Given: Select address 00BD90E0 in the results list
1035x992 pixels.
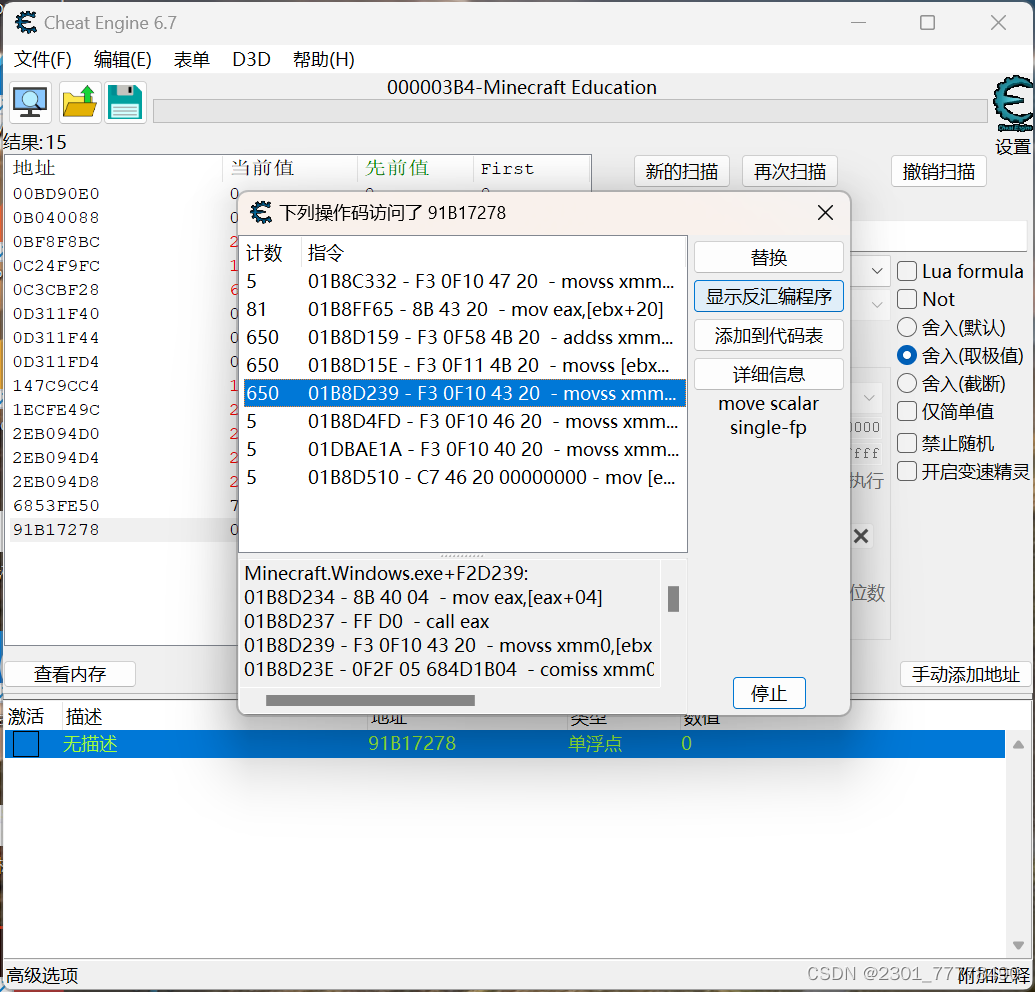Looking at the screenshot, I should coord(56,193).
